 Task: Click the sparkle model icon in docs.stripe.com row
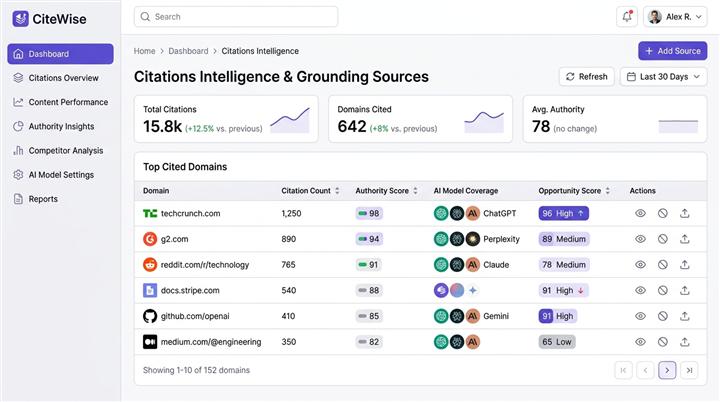click(x=472, y=290)
